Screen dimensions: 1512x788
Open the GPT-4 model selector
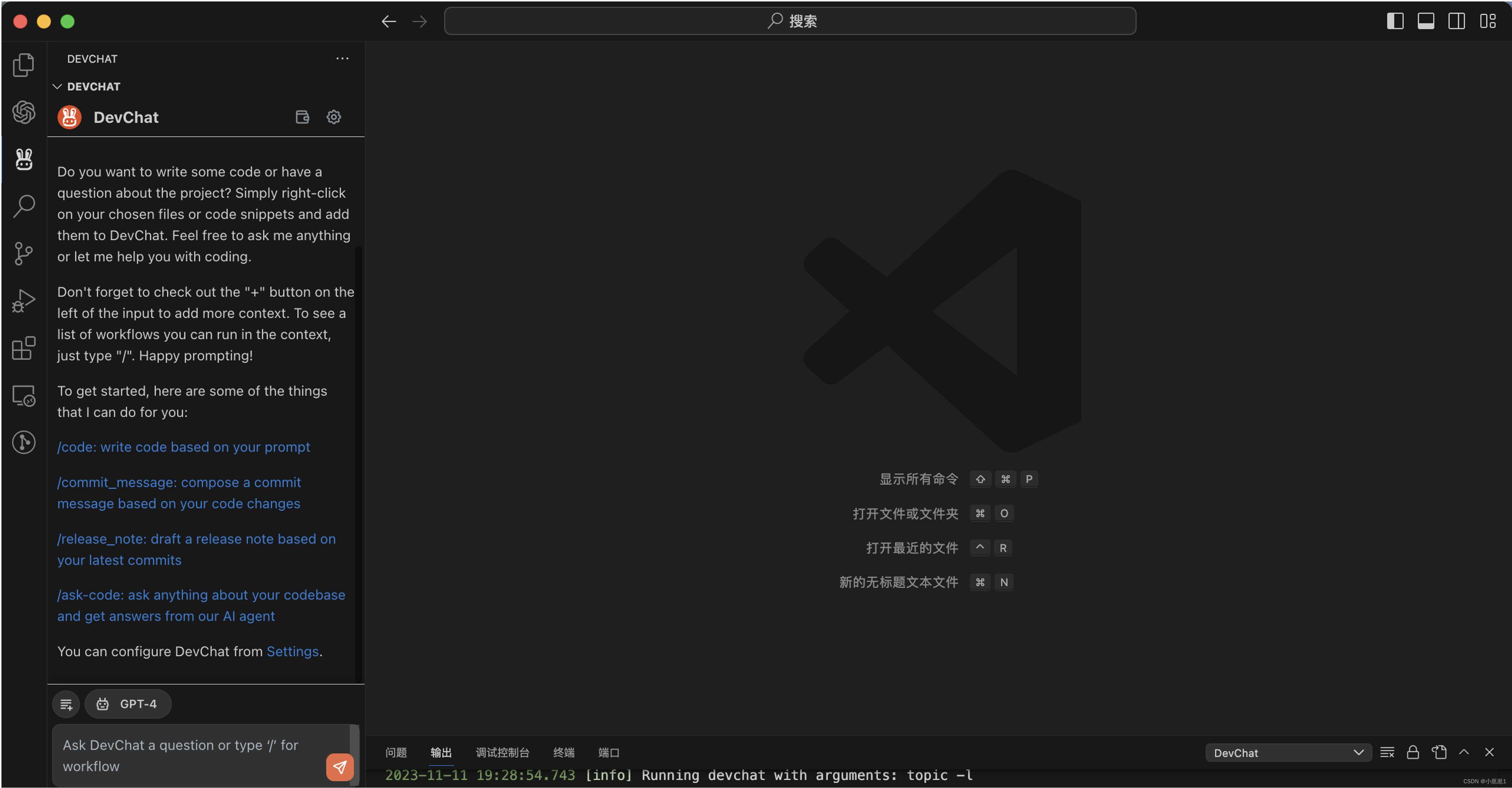pyautogui.click(x=127, y=704)
